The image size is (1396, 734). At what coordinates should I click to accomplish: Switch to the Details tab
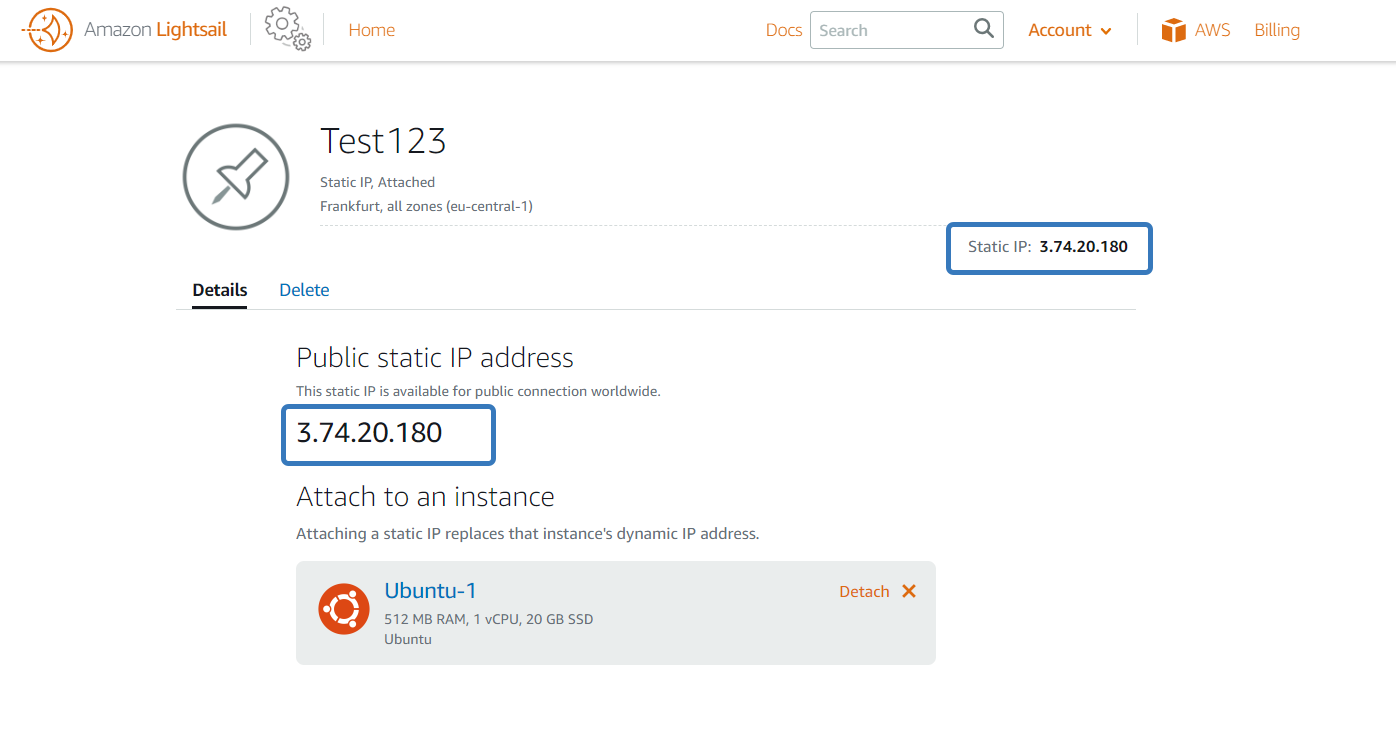point(219,290)
